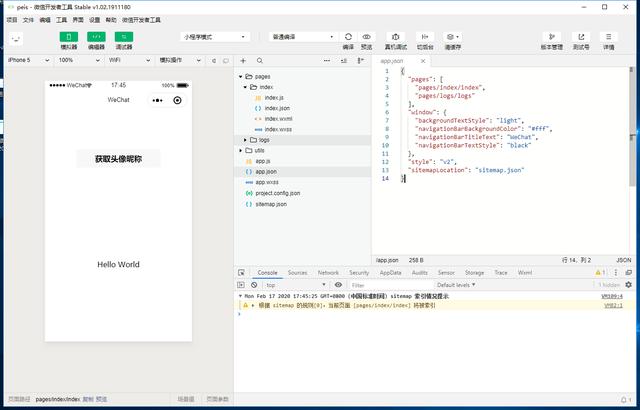Viewport: 640px width, 410px height.
Task: Expand the logs folder
Action: 245,140
